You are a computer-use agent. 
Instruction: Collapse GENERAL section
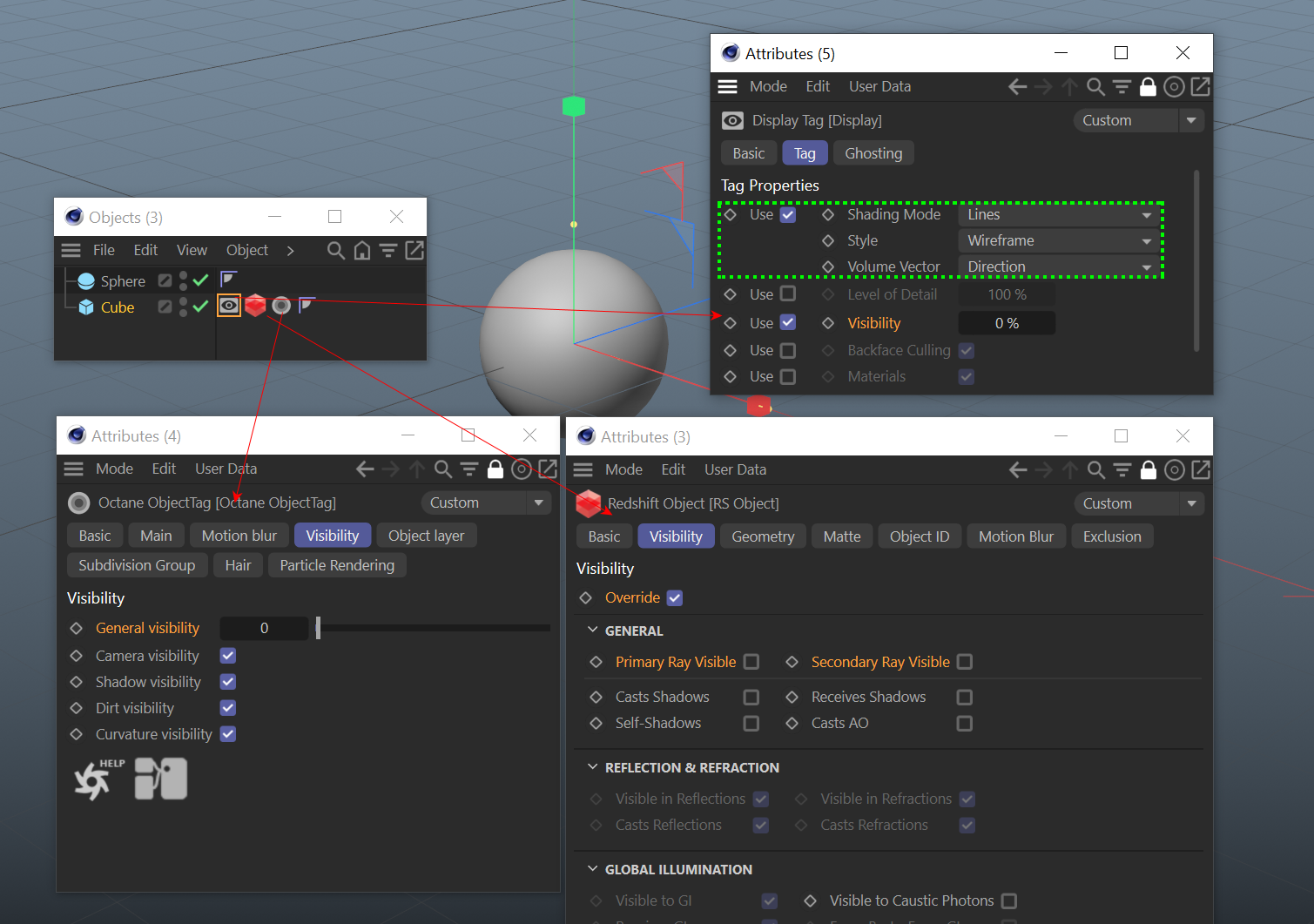593,630
